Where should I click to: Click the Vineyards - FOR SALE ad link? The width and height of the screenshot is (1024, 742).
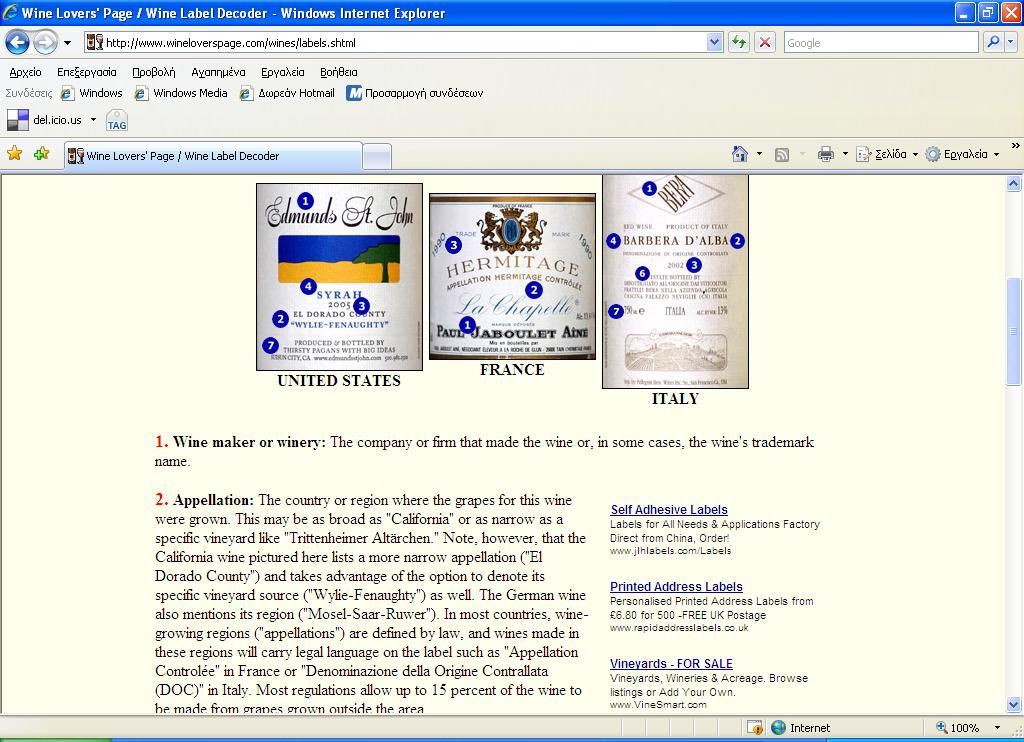[x=671, y=664]
